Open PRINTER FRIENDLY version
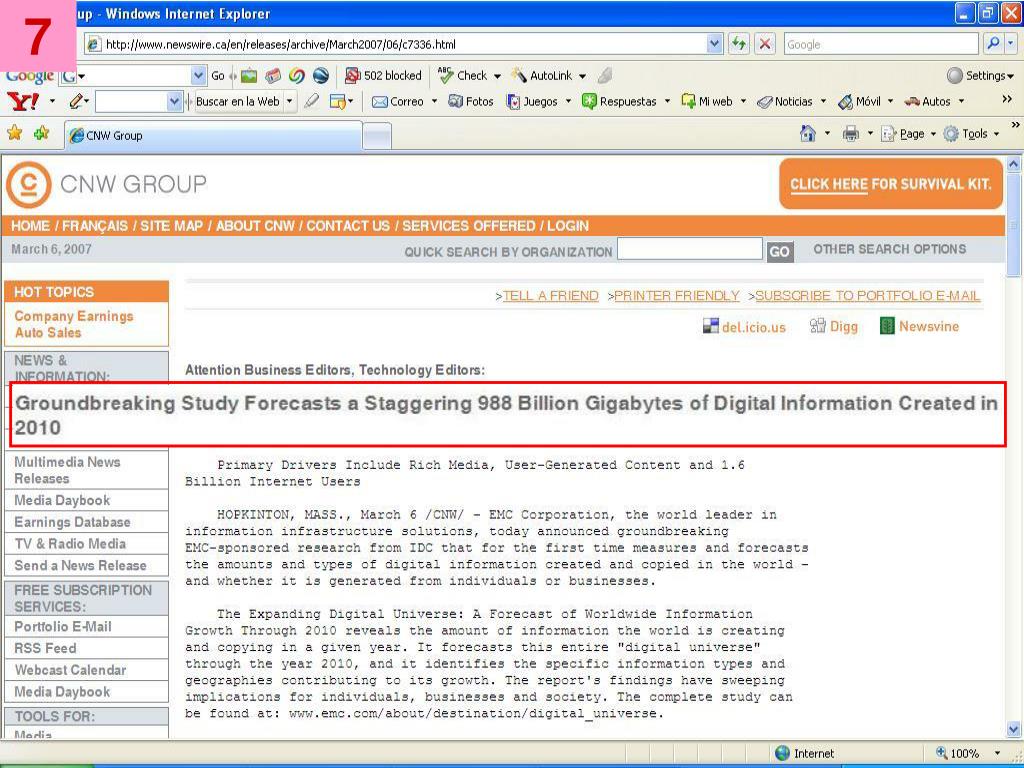Screen dimensions: 1024x768 tap(677, 296)
